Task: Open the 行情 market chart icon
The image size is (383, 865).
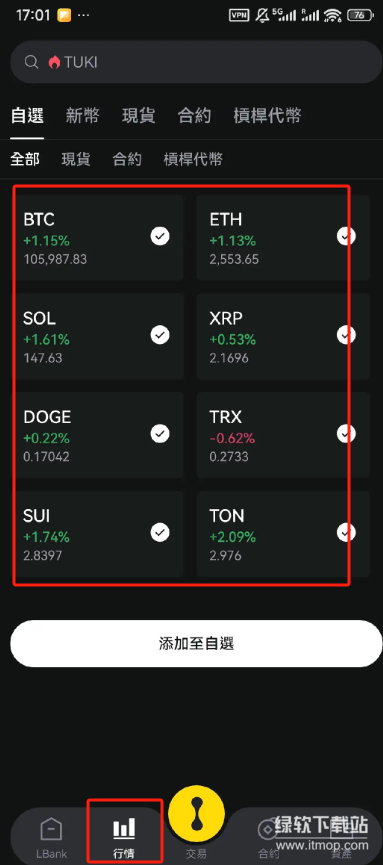Action: pyautogui.click(x=124, y=827)
